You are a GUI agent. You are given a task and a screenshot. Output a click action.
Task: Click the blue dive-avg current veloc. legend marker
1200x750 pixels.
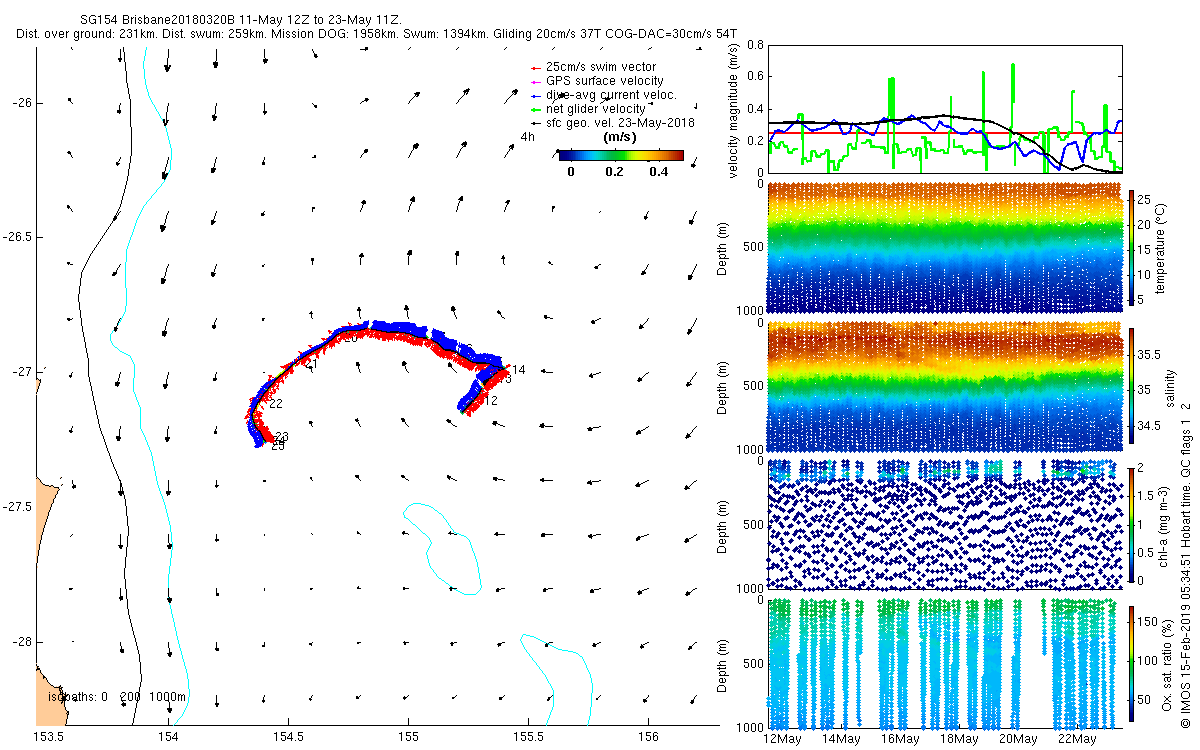coord(537,95)
